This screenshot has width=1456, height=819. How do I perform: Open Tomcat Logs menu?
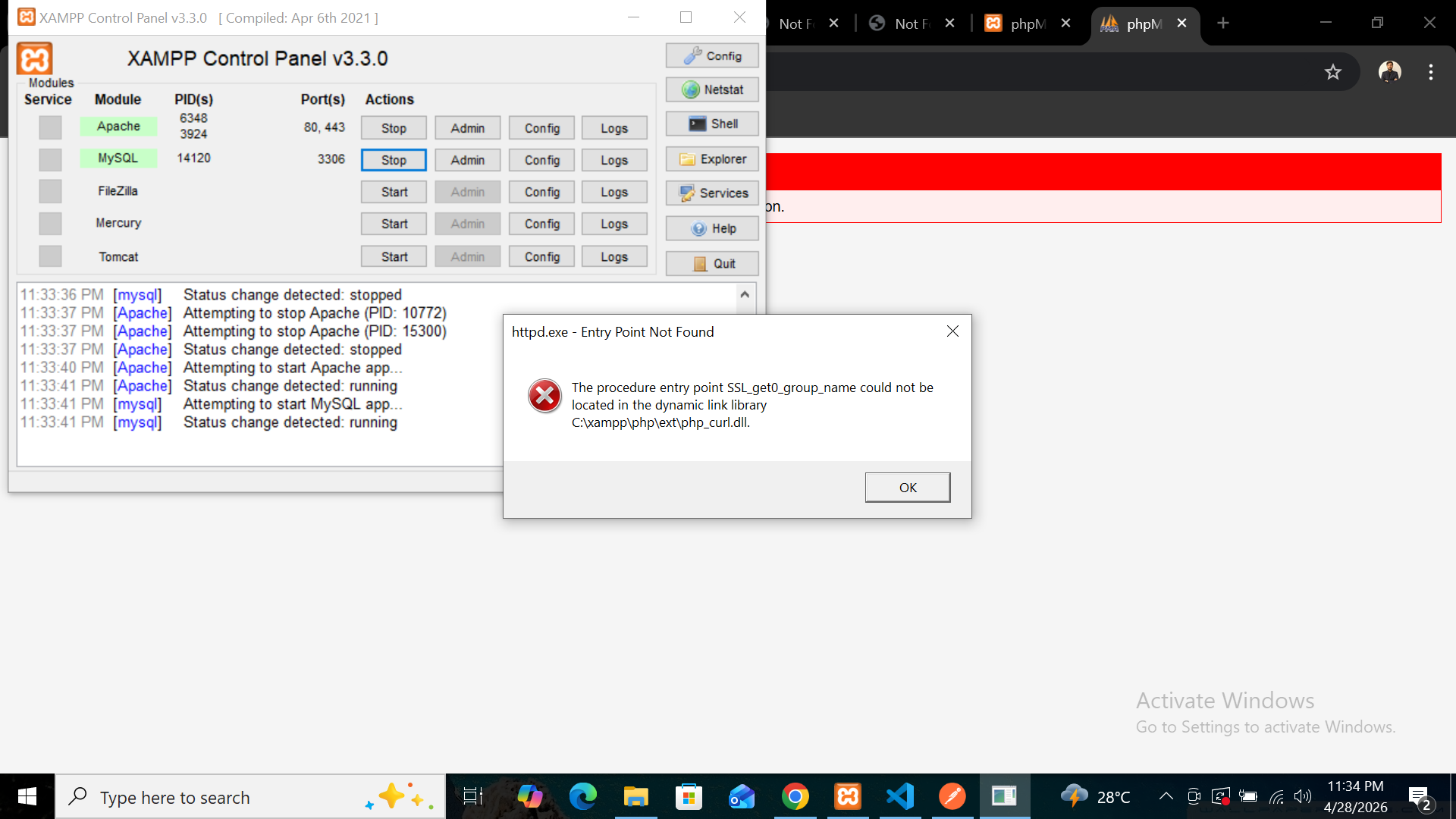click(x=614, y=257)
